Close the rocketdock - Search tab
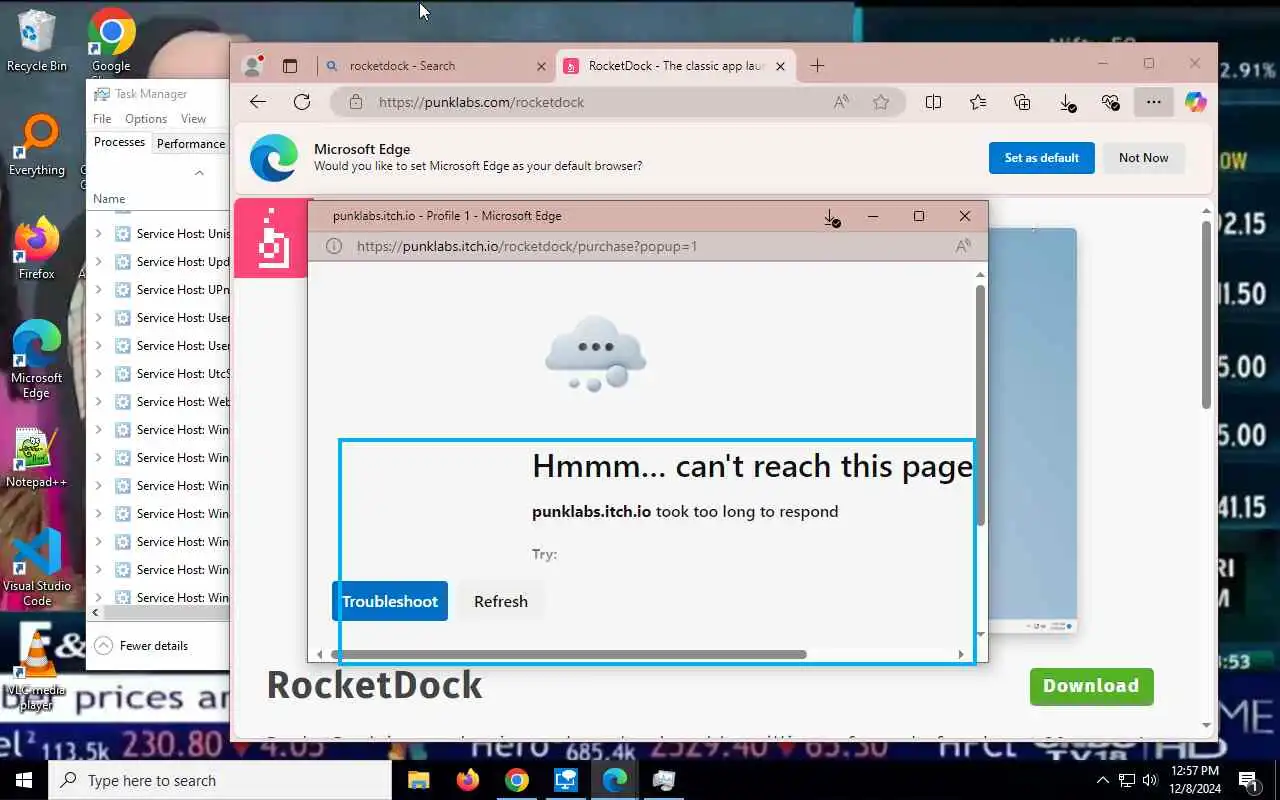This screenshot has height=800, width=1280. click(542, 66)
